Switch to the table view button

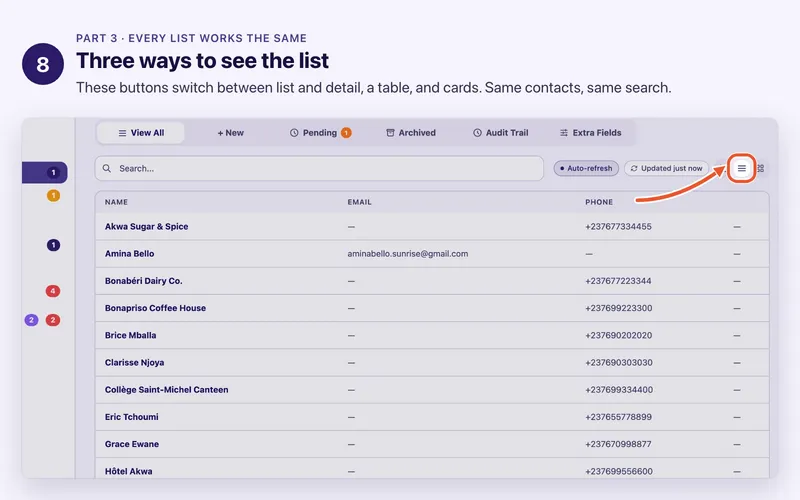click(741, 168)
